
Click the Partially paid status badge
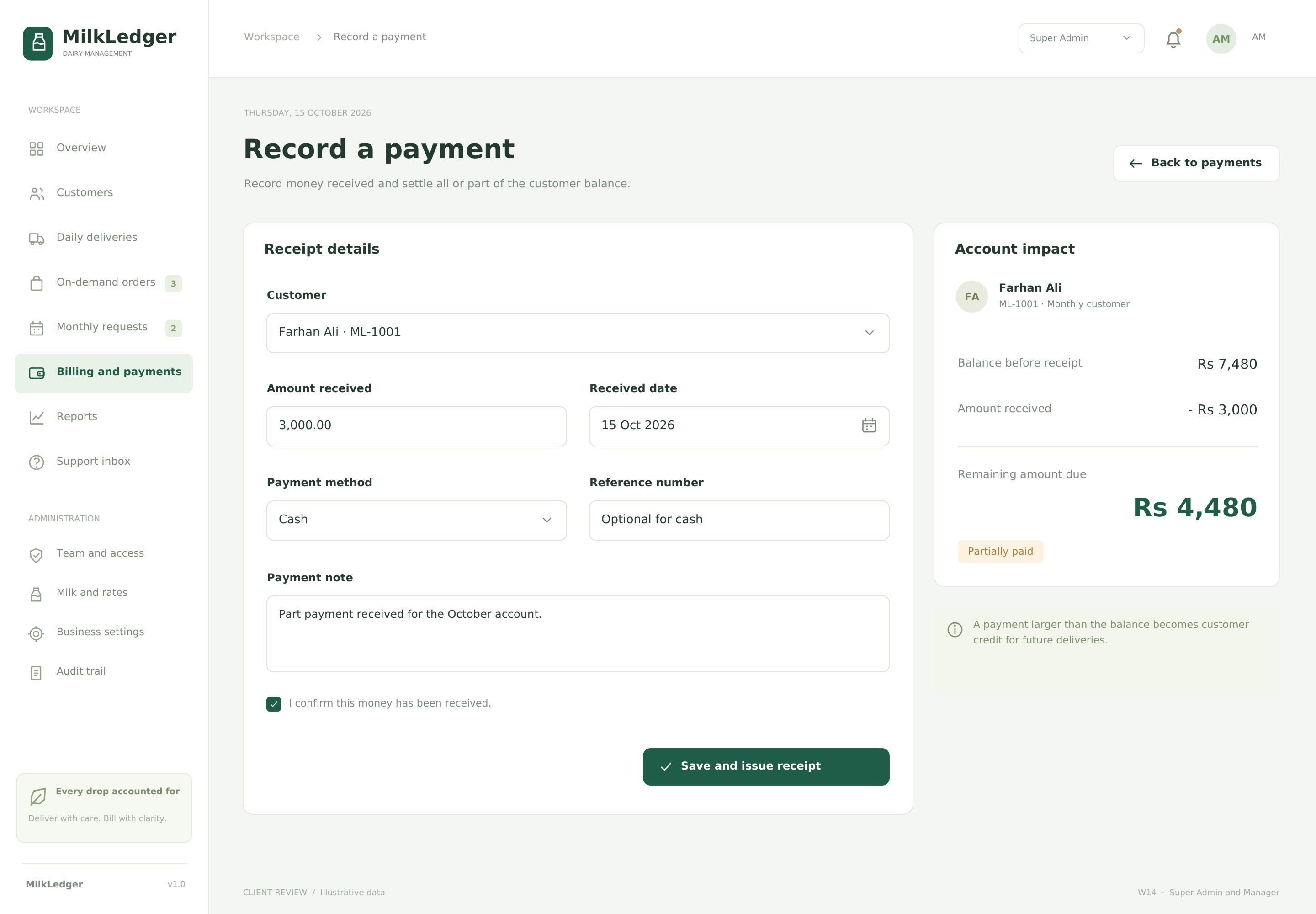[1000, 552]
